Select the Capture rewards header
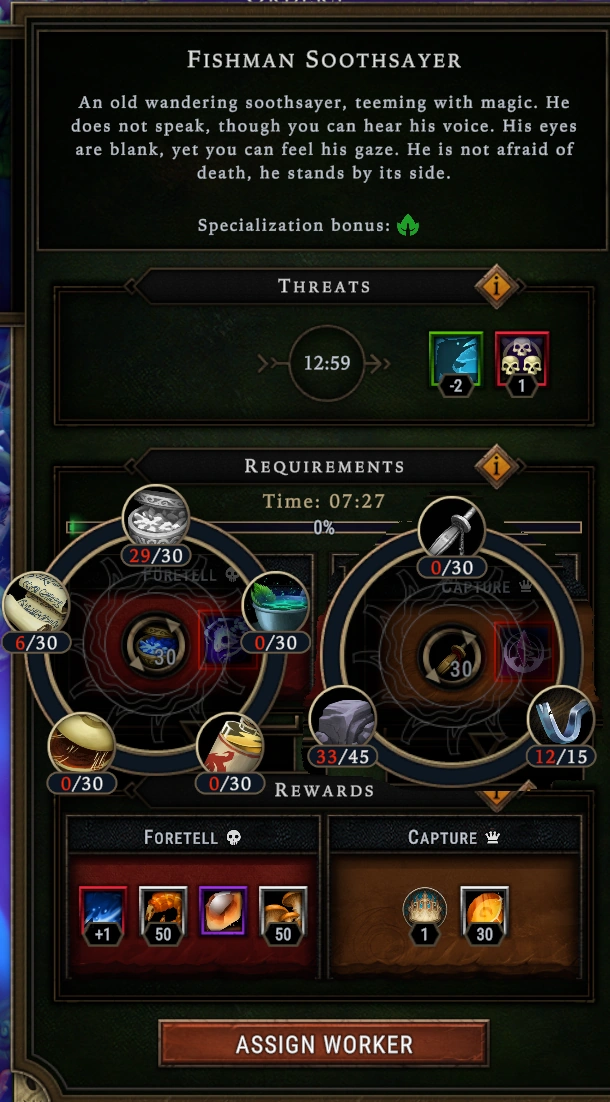Image resolution: width=610 pixels, height=1102 pixels. 453,837
